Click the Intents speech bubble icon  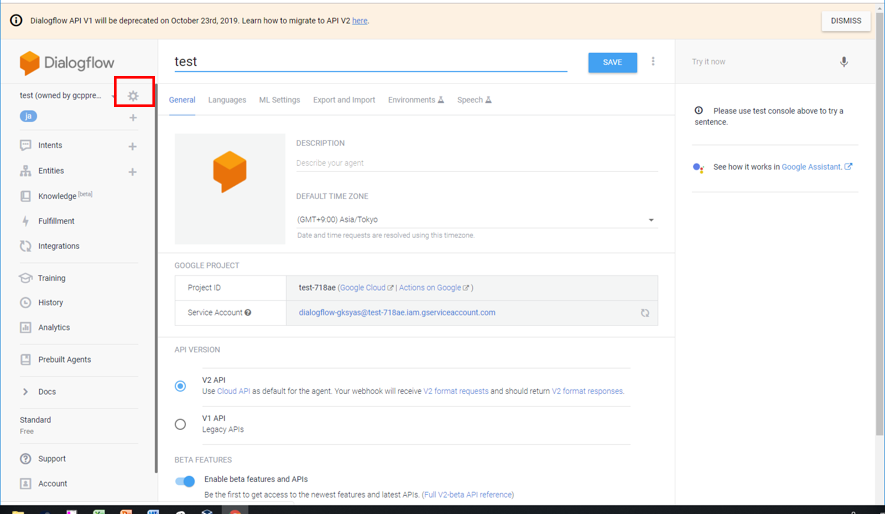pos(25,145)
